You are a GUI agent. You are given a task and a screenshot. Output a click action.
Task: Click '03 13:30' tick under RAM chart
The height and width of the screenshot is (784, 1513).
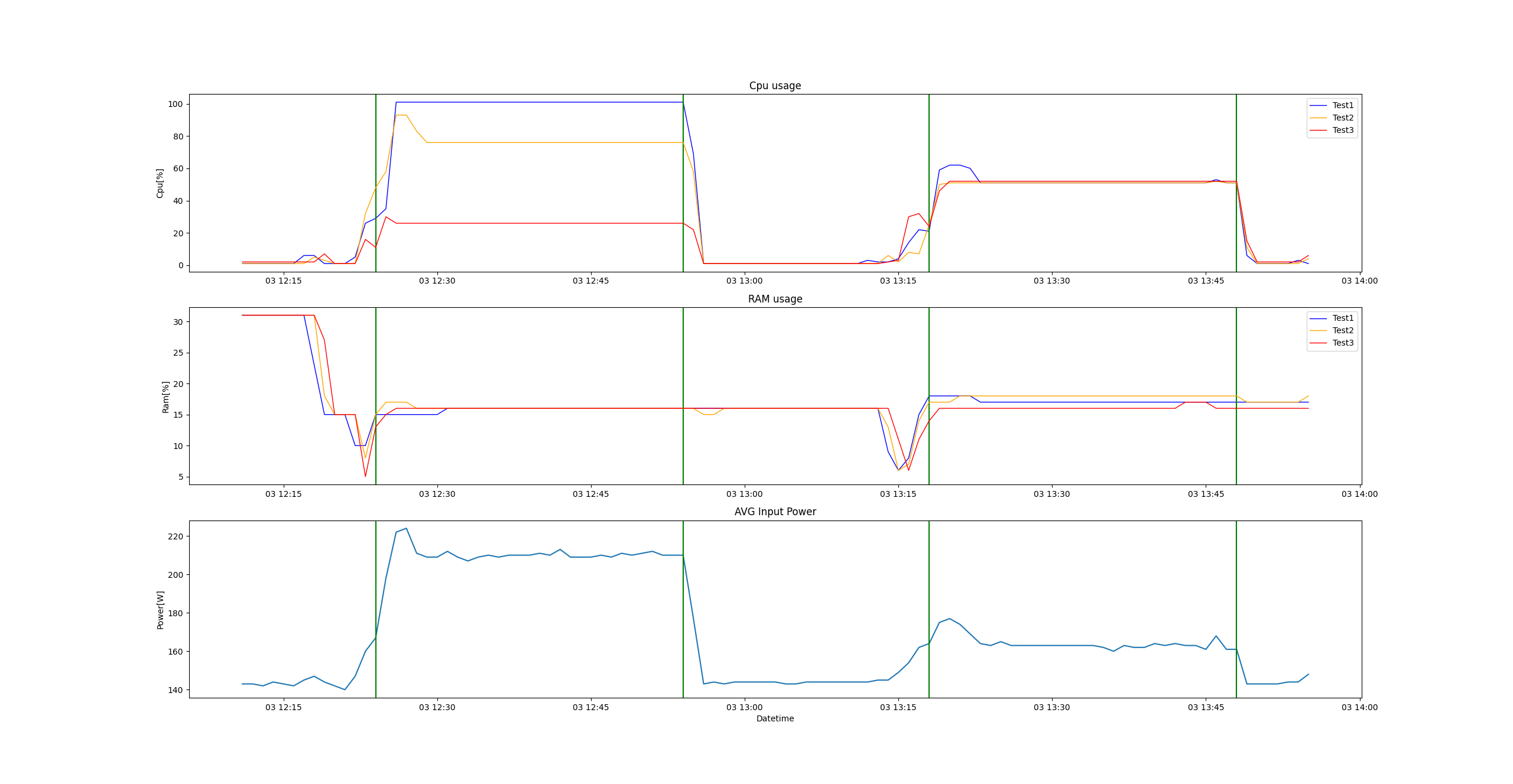[x=1052, y=494]
